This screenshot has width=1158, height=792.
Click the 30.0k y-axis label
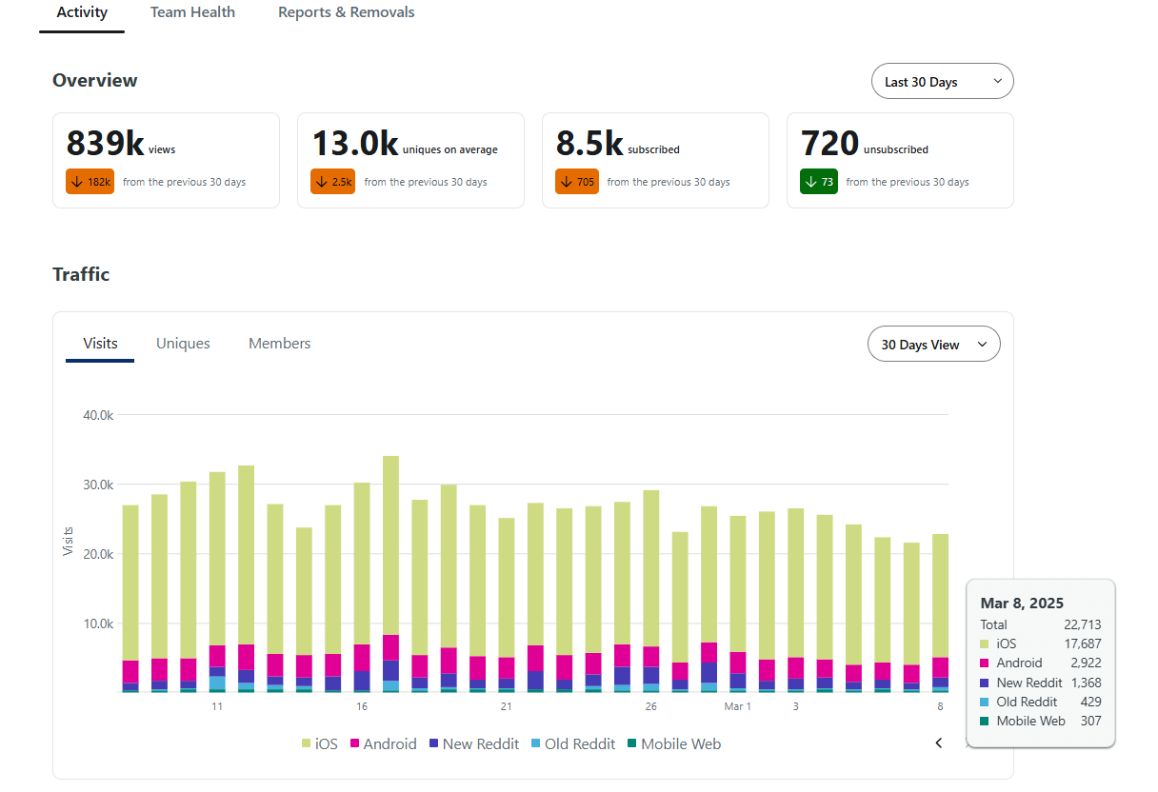[98, 485]
